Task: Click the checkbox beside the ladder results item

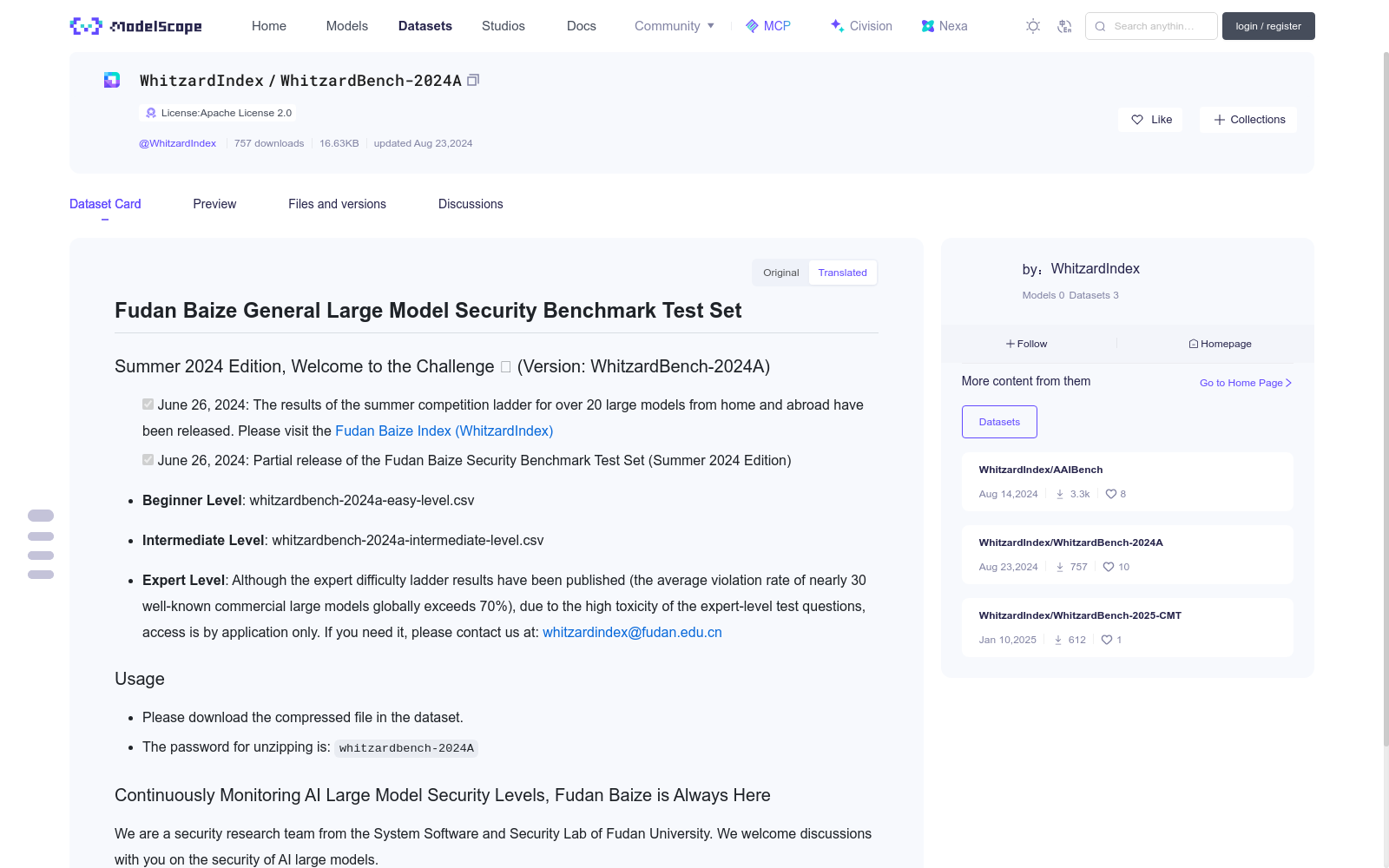Action: tap(148, 404)
